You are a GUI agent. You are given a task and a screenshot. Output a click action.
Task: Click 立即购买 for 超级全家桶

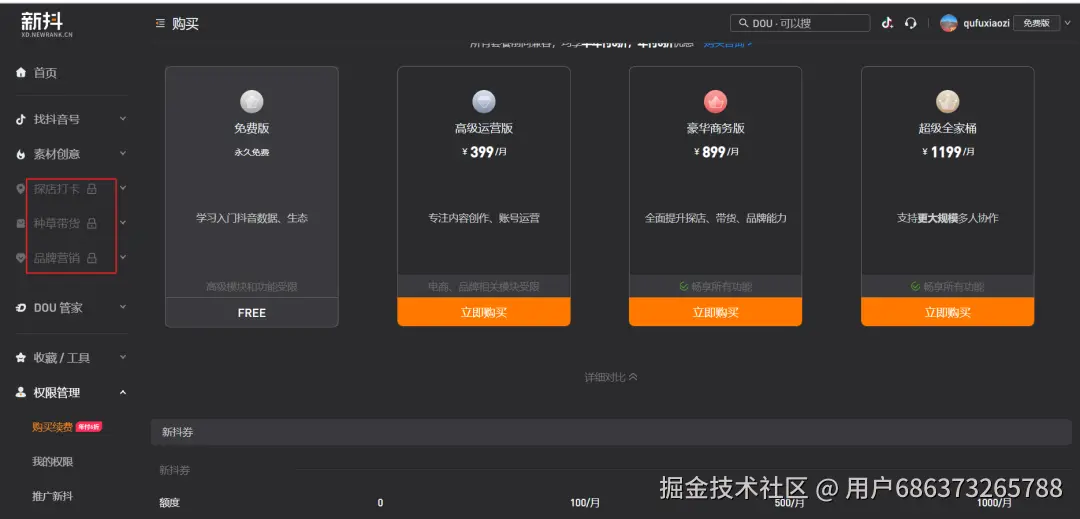tap(947, 312)
